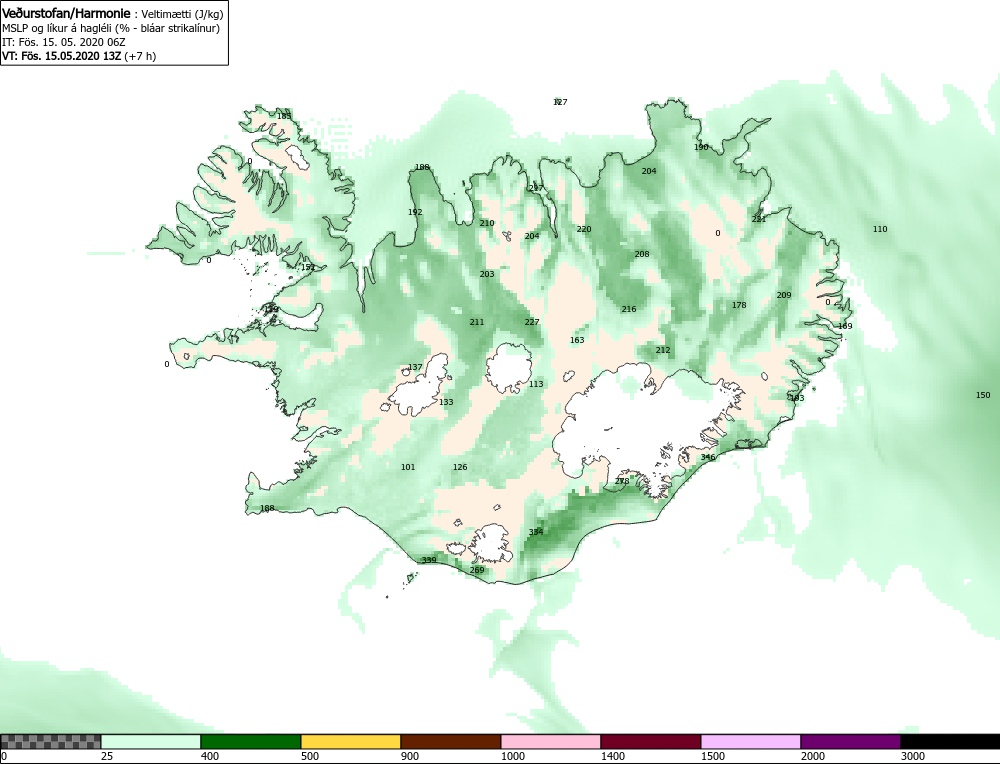Click the map value '269'
This screenshot has width=1000, height=764.
pos(477,570)
